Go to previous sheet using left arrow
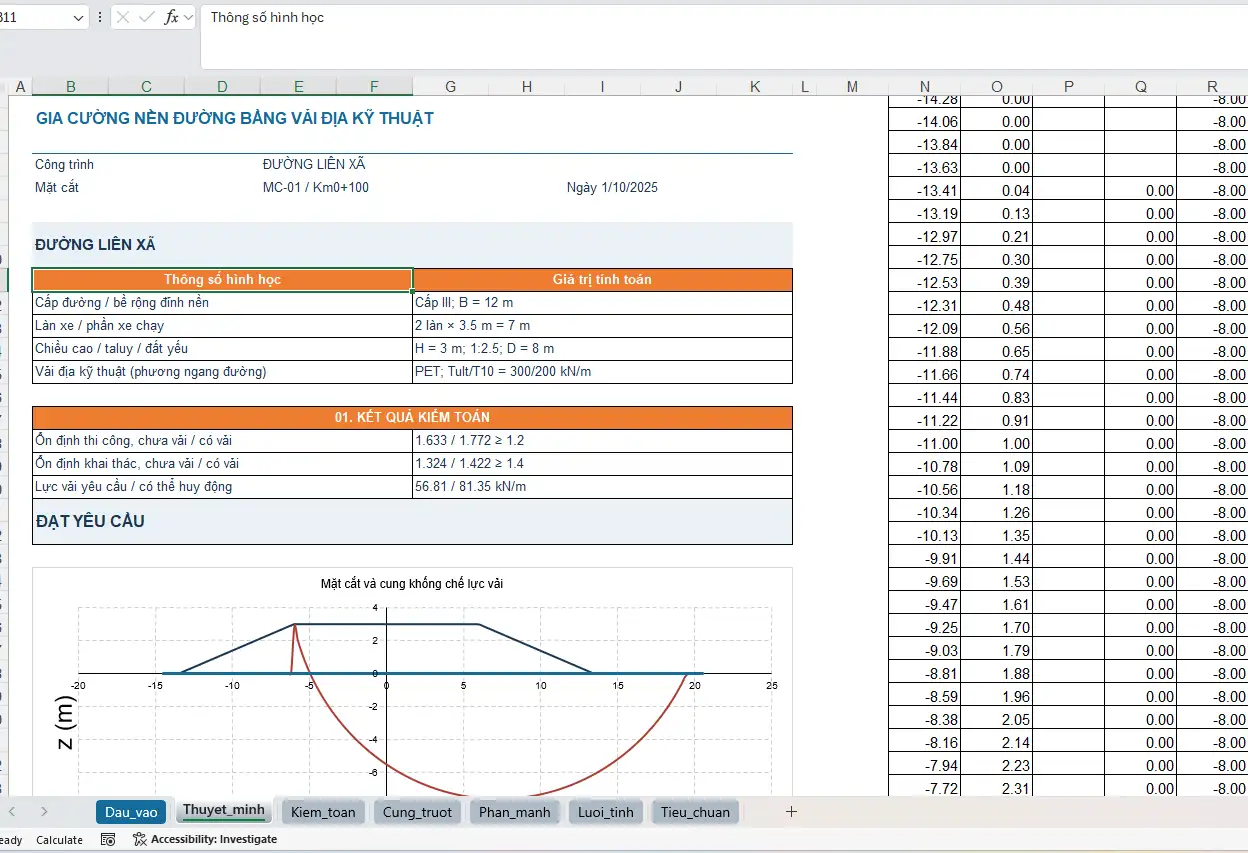The height and width of the screenshot is (853, 1248). (13, 812)
